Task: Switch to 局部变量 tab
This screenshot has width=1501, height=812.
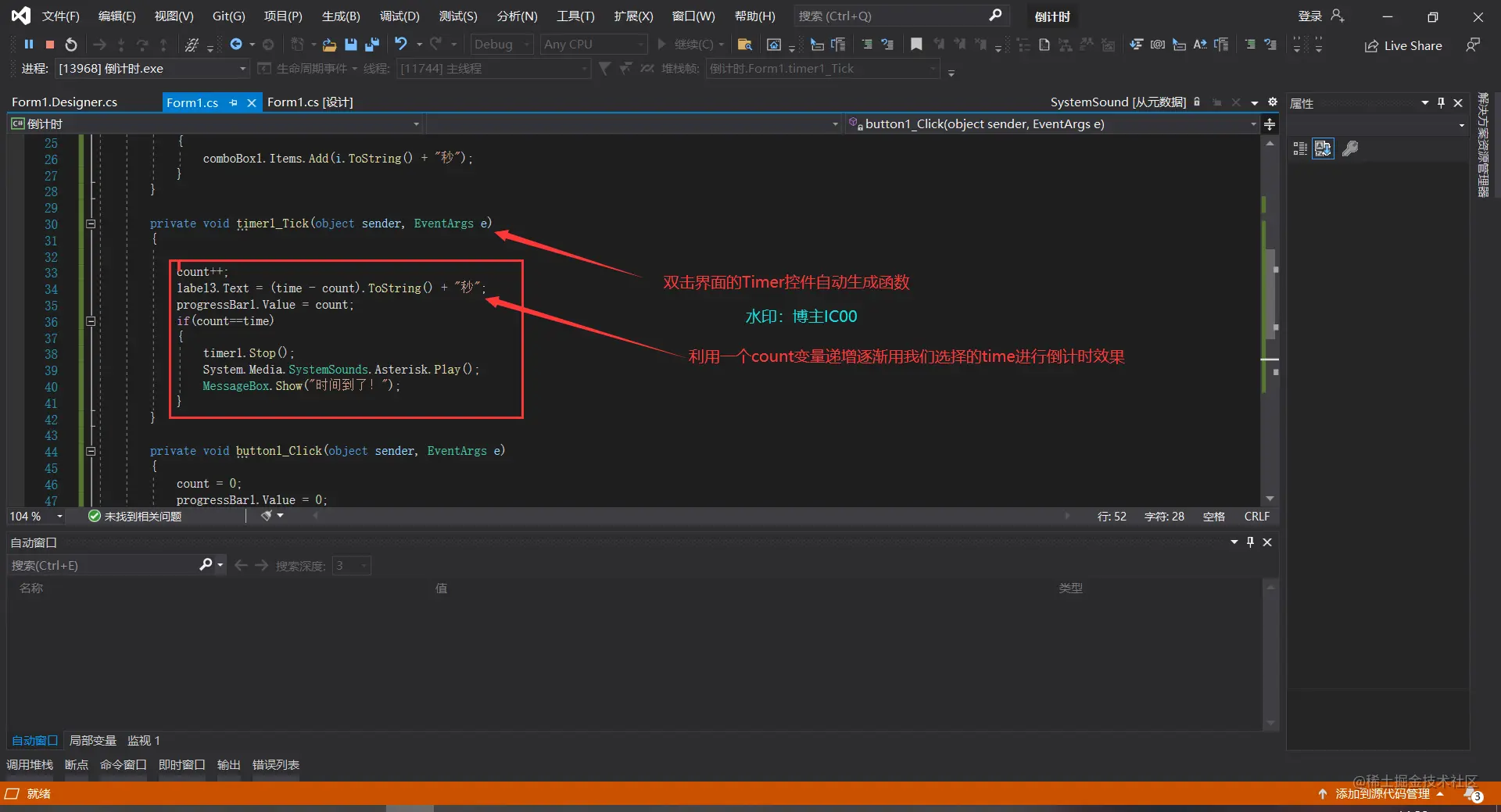Action: click(93, 740)
